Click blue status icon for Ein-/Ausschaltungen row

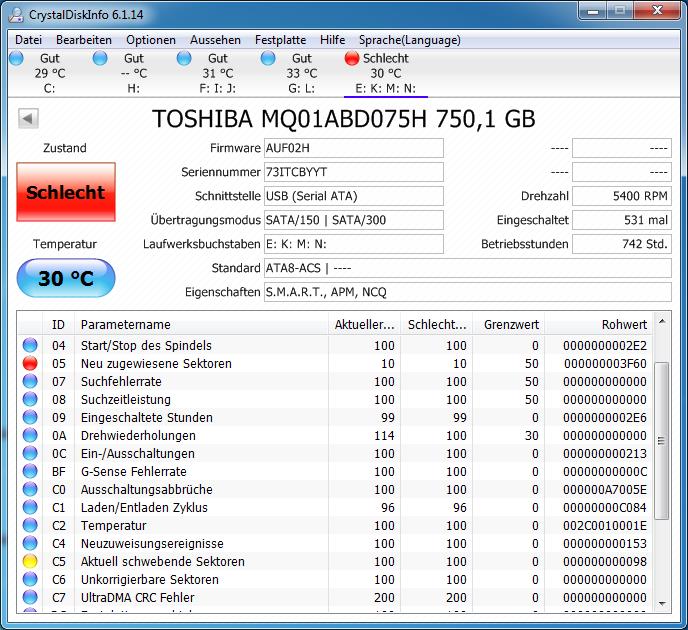pyautogui.click(x=30, y=453)
